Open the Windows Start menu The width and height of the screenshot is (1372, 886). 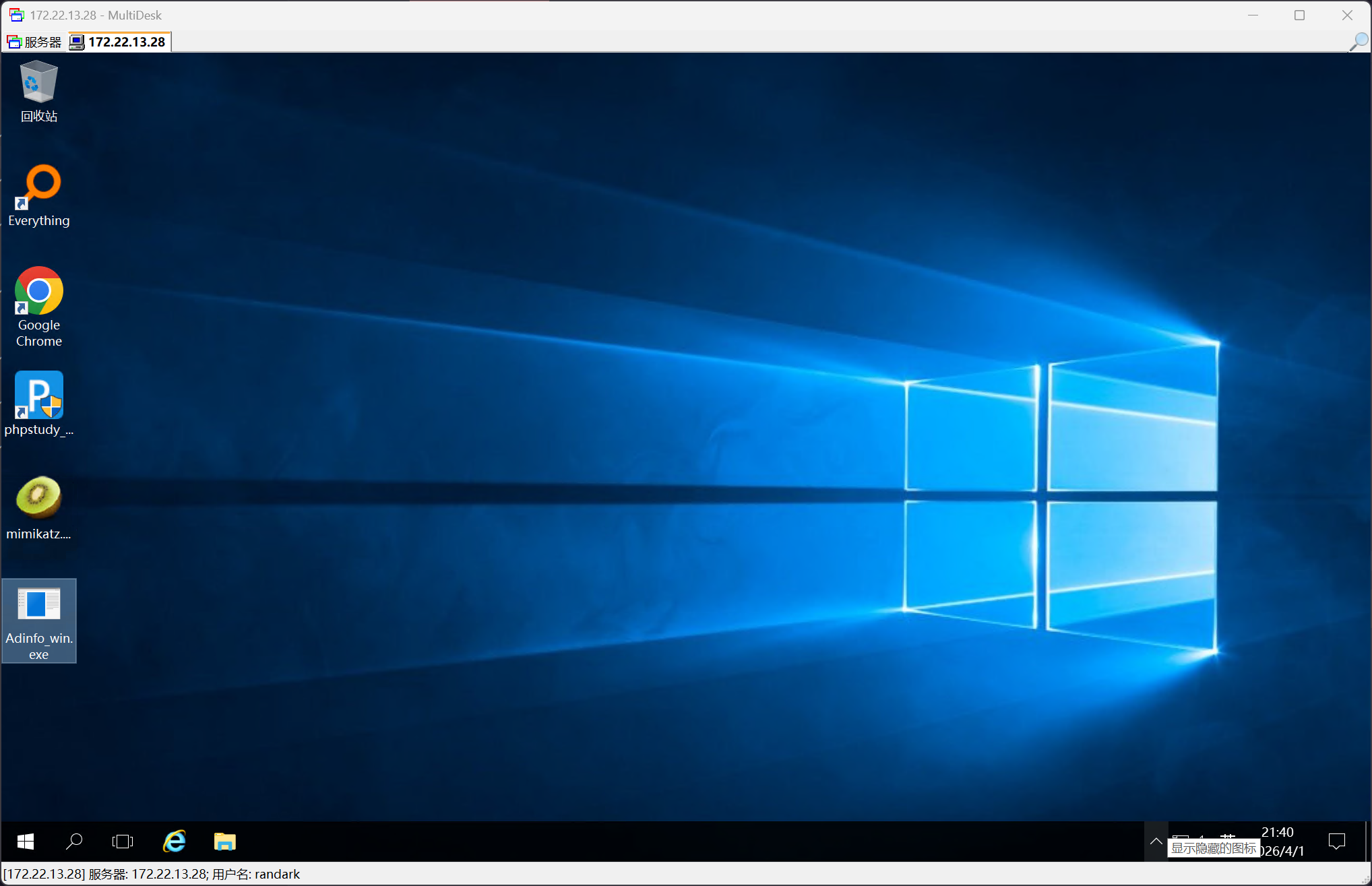coord(26,841)
